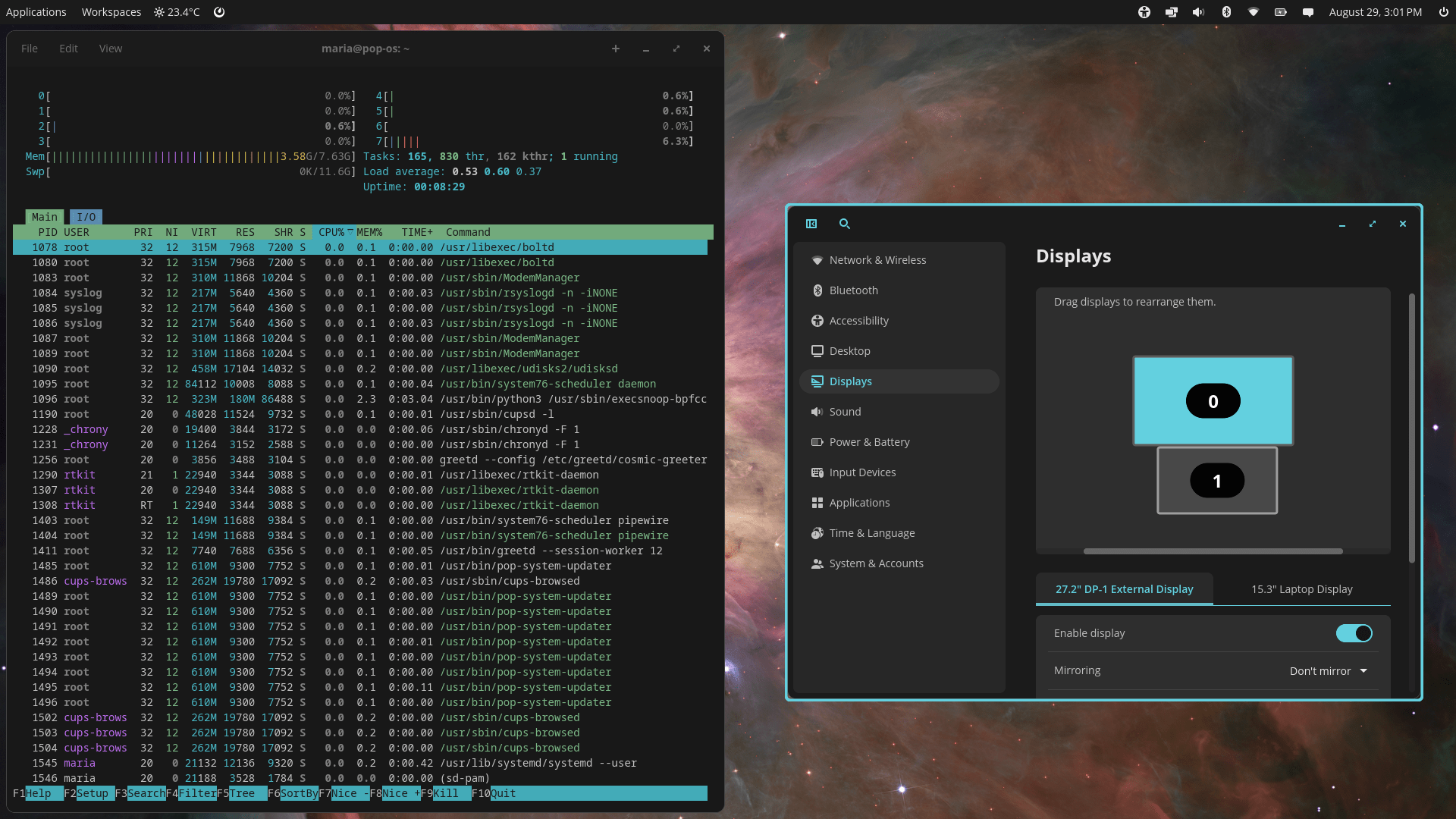Select display 1 thumbnail in arrangement
The image size is (1456, 819).
[x=1216, y=481]
